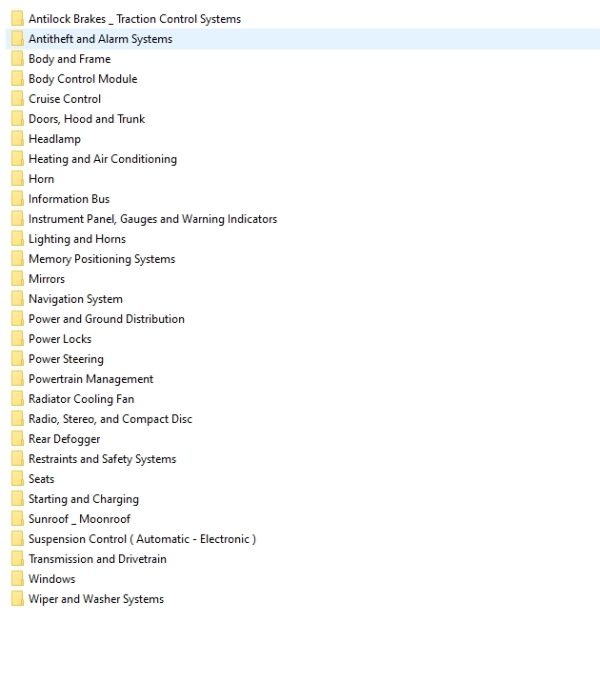The height and width of the screenshot is (682, 600).
Task: Click the 'Power Steering' folder name
Action: tap(66, 359)
